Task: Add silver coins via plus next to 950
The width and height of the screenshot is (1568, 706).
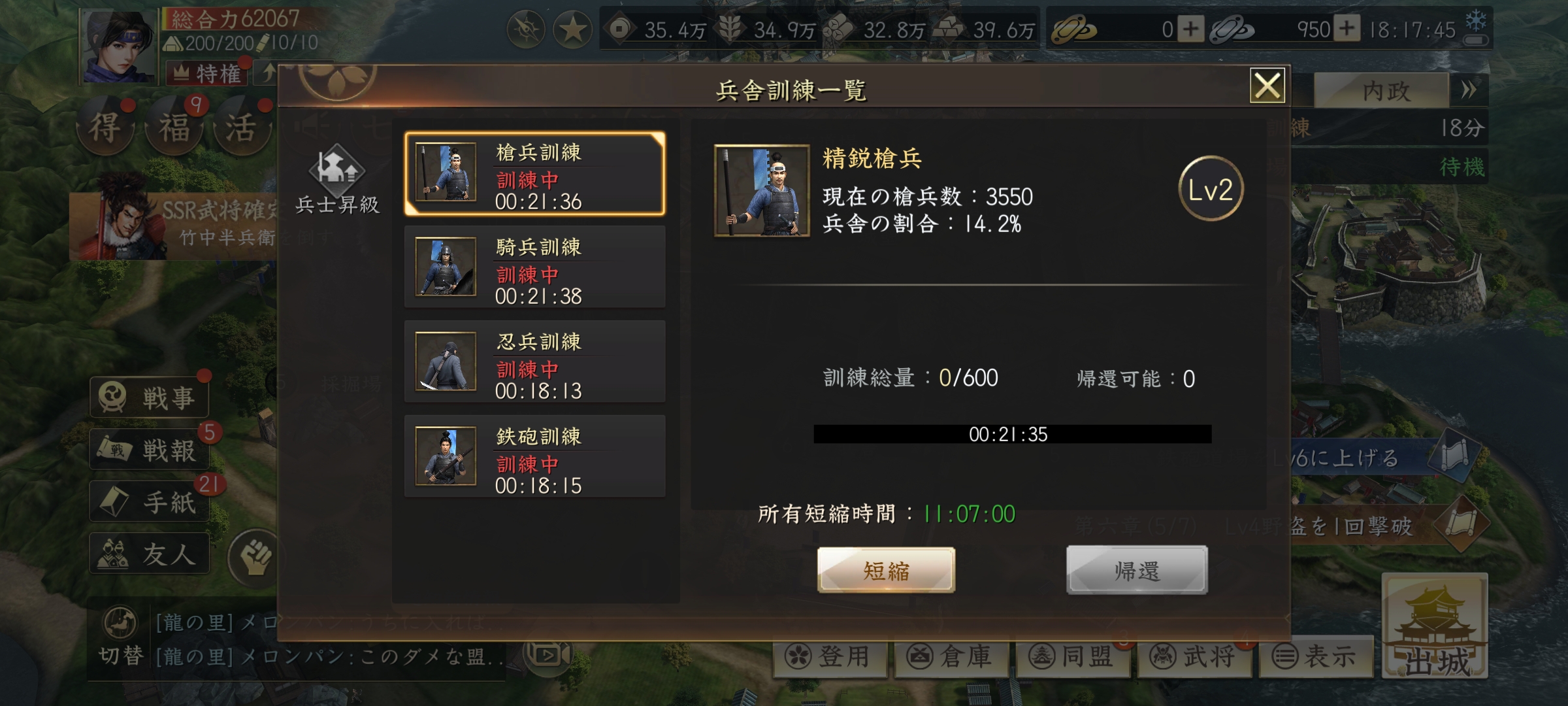Action: coord(1347,29)
